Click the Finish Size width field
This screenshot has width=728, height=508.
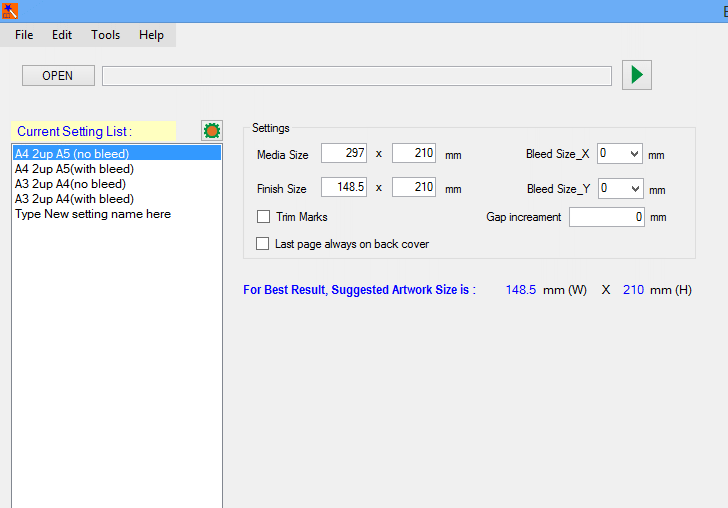tap(345, 188)
